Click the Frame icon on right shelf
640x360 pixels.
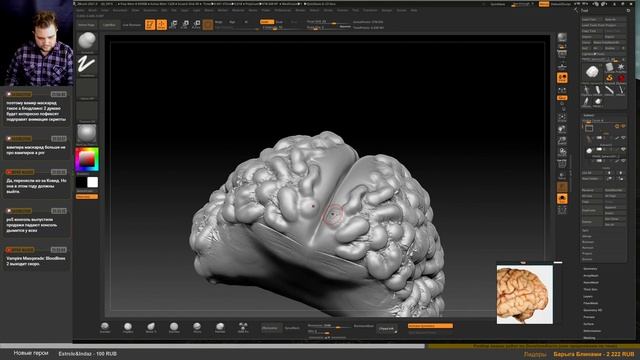coord(562,118)
